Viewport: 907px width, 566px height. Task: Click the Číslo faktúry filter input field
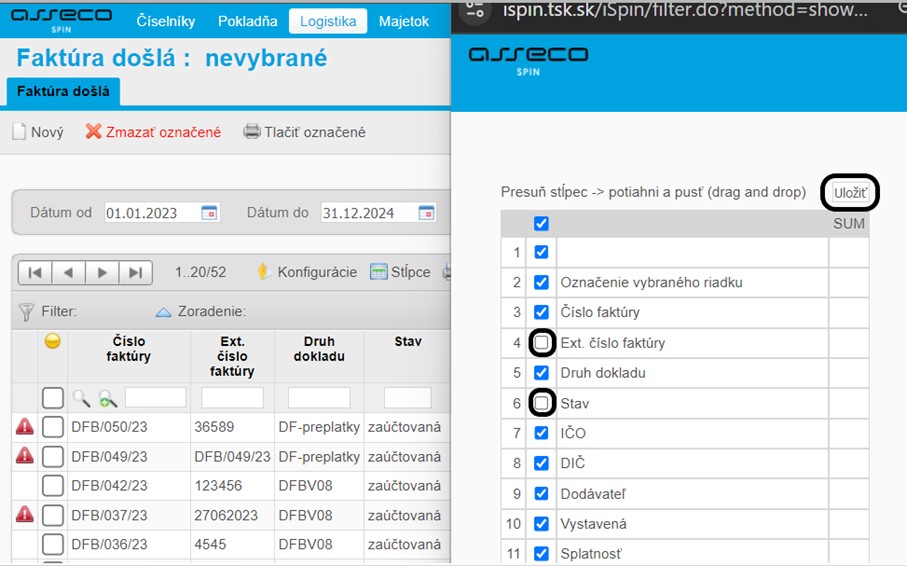[x=155, y=398]
